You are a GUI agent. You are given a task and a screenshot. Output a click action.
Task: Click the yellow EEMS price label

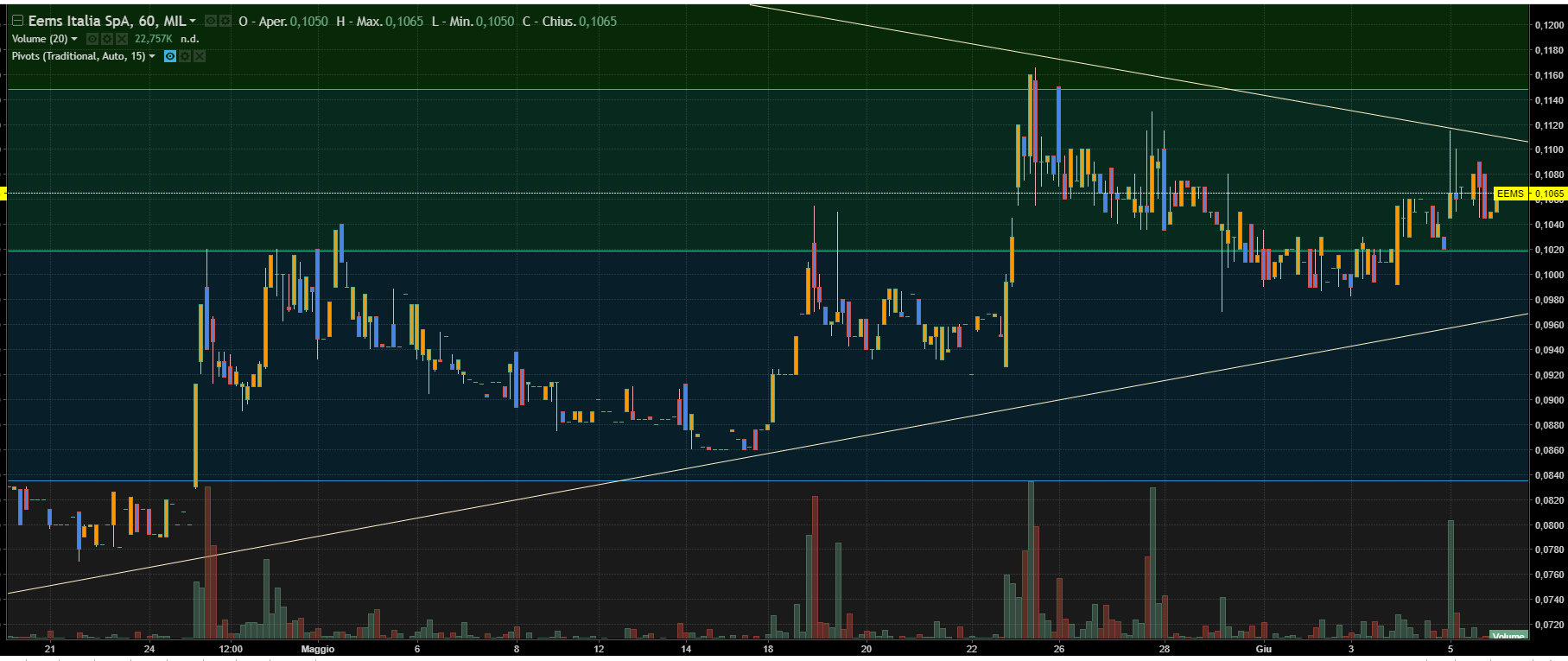point(1510,194)
